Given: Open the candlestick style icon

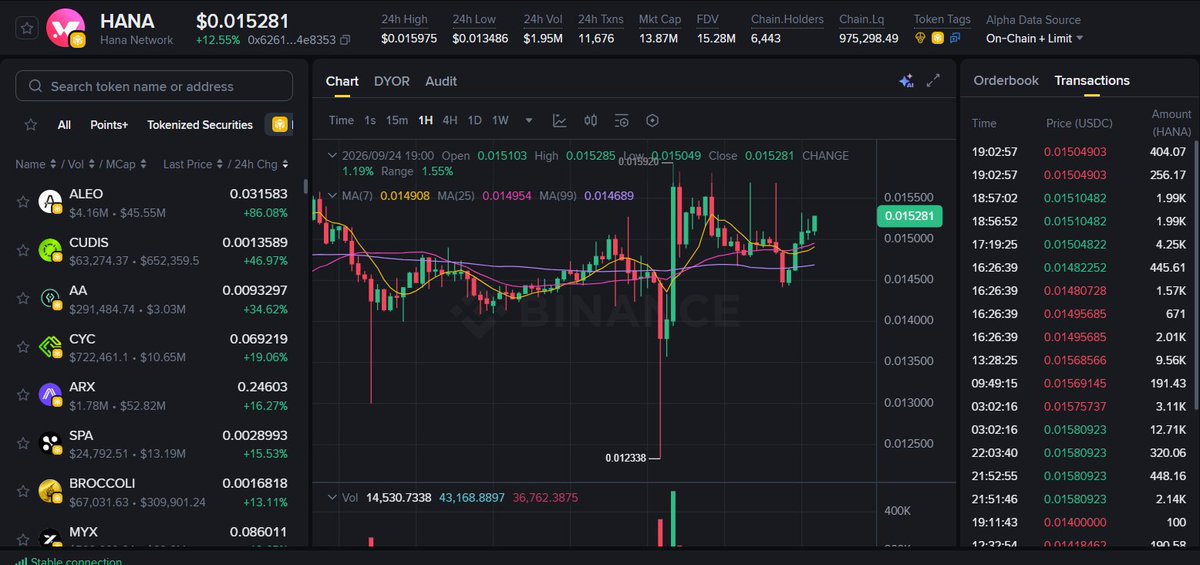Looking at the screenshot, I should pos(591,121).
